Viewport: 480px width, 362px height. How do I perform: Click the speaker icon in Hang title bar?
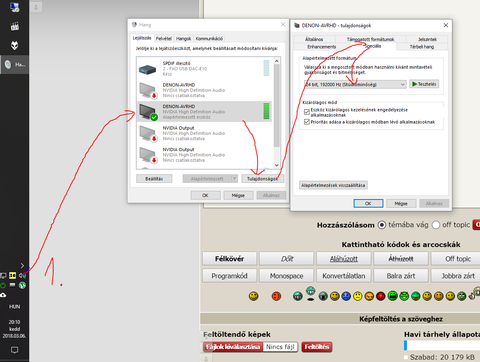(134, 25)
